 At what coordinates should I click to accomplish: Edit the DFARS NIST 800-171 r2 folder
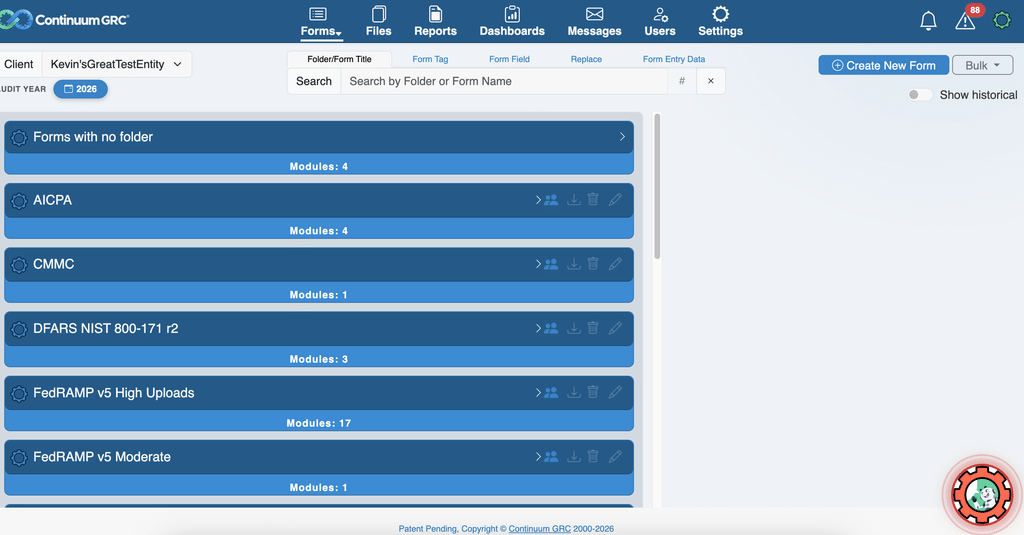tap(615, 327)
